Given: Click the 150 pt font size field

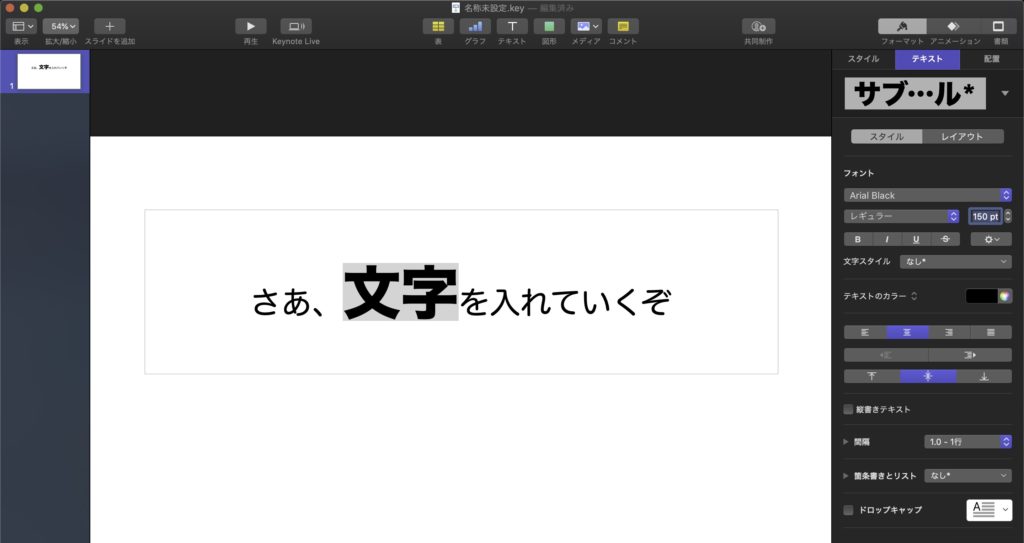Looking at the screenshot, I should point(985,216).
